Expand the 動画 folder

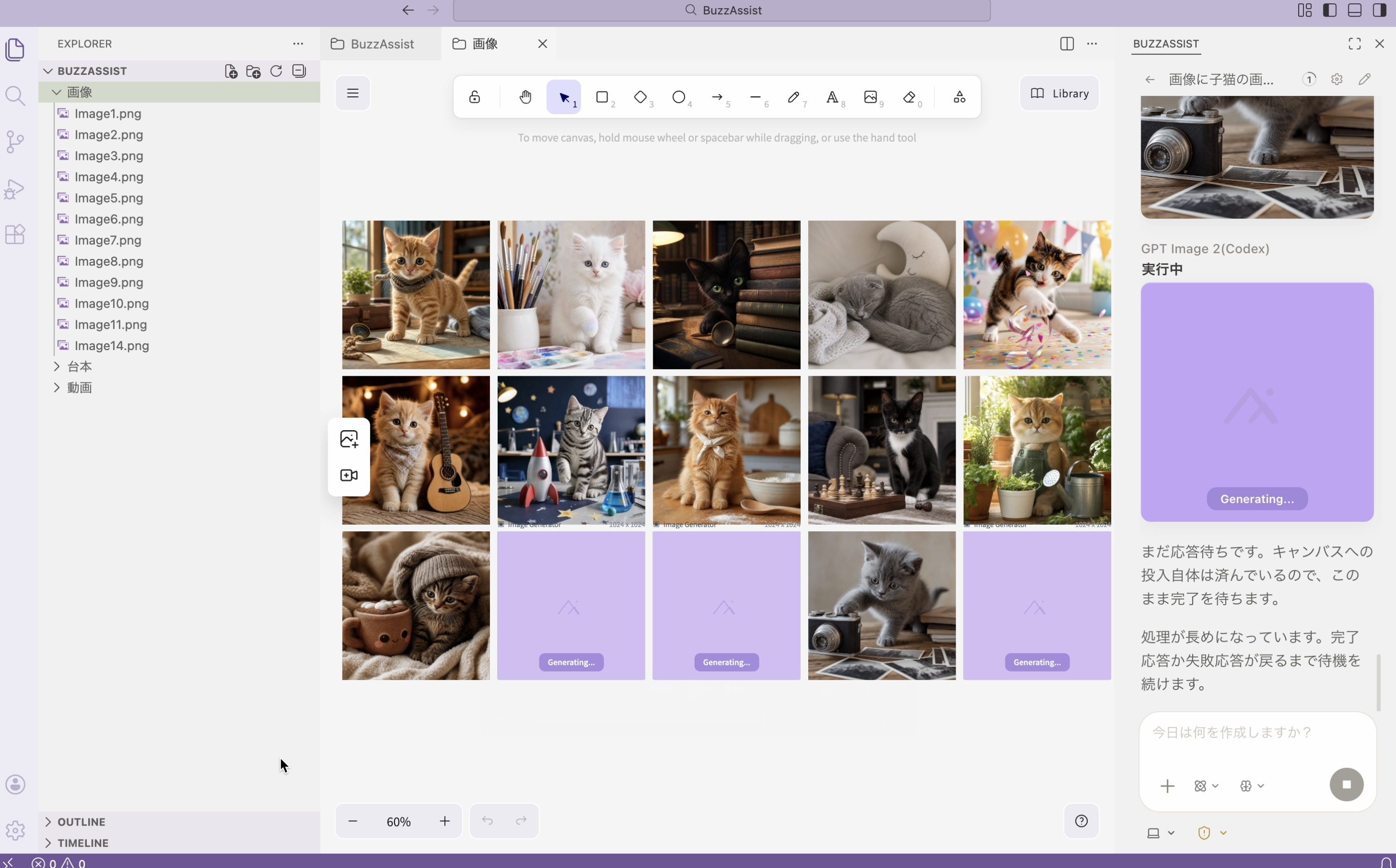(x=179, y=387)
